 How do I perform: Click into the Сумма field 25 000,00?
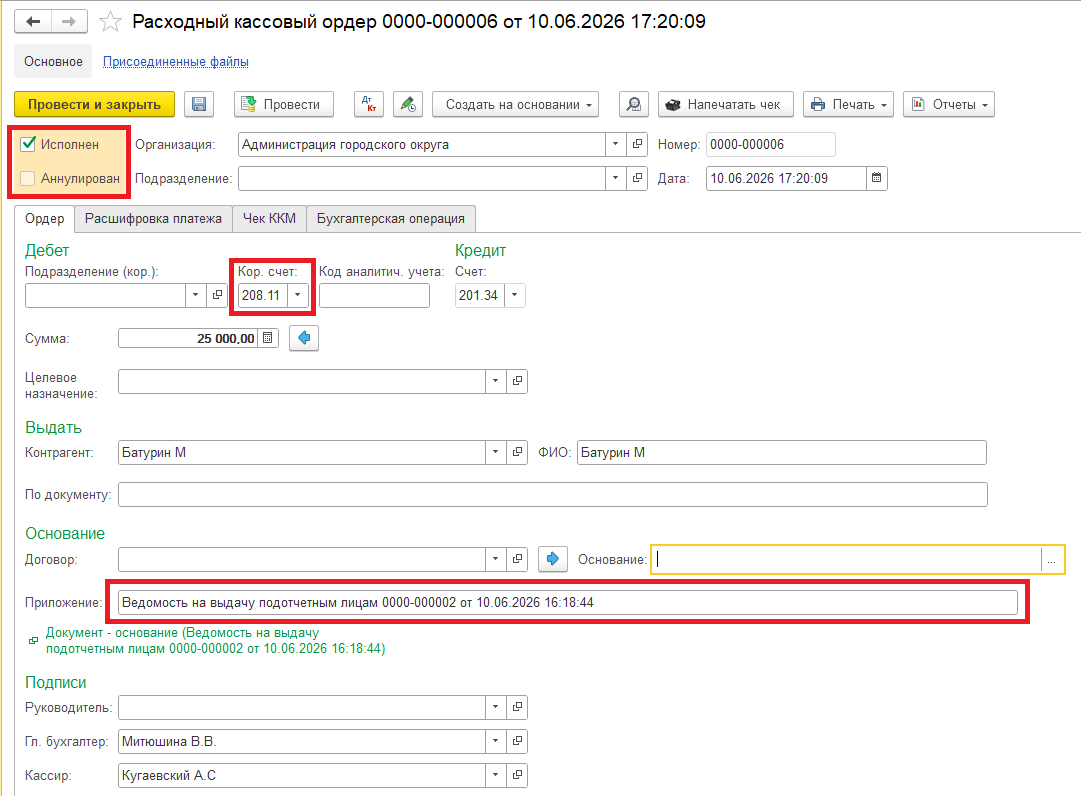pyautogui.click(x=188, y=338)
